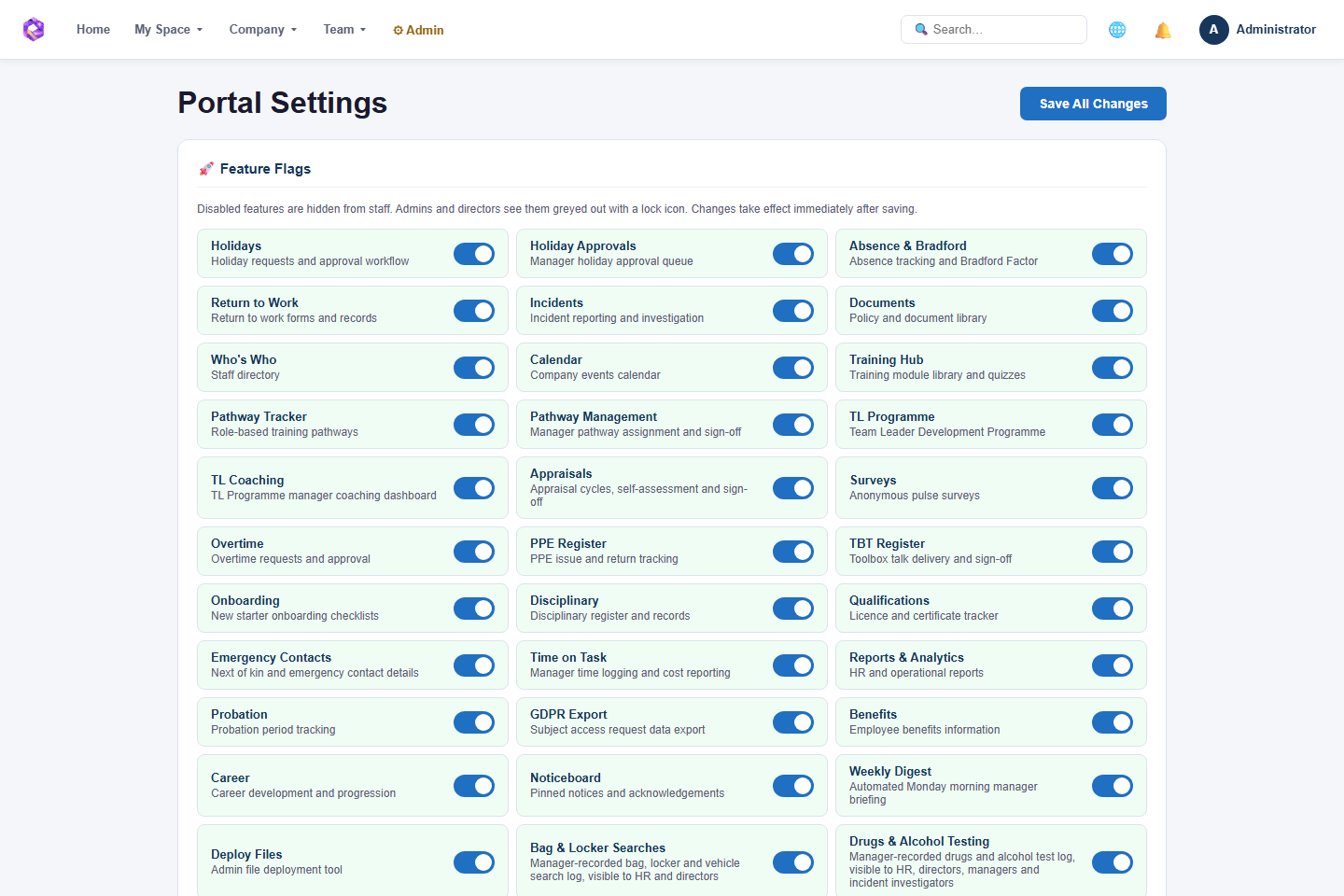Toggle the Deploy Files switch
The image size is (1344, 896).
coord(474,862)
